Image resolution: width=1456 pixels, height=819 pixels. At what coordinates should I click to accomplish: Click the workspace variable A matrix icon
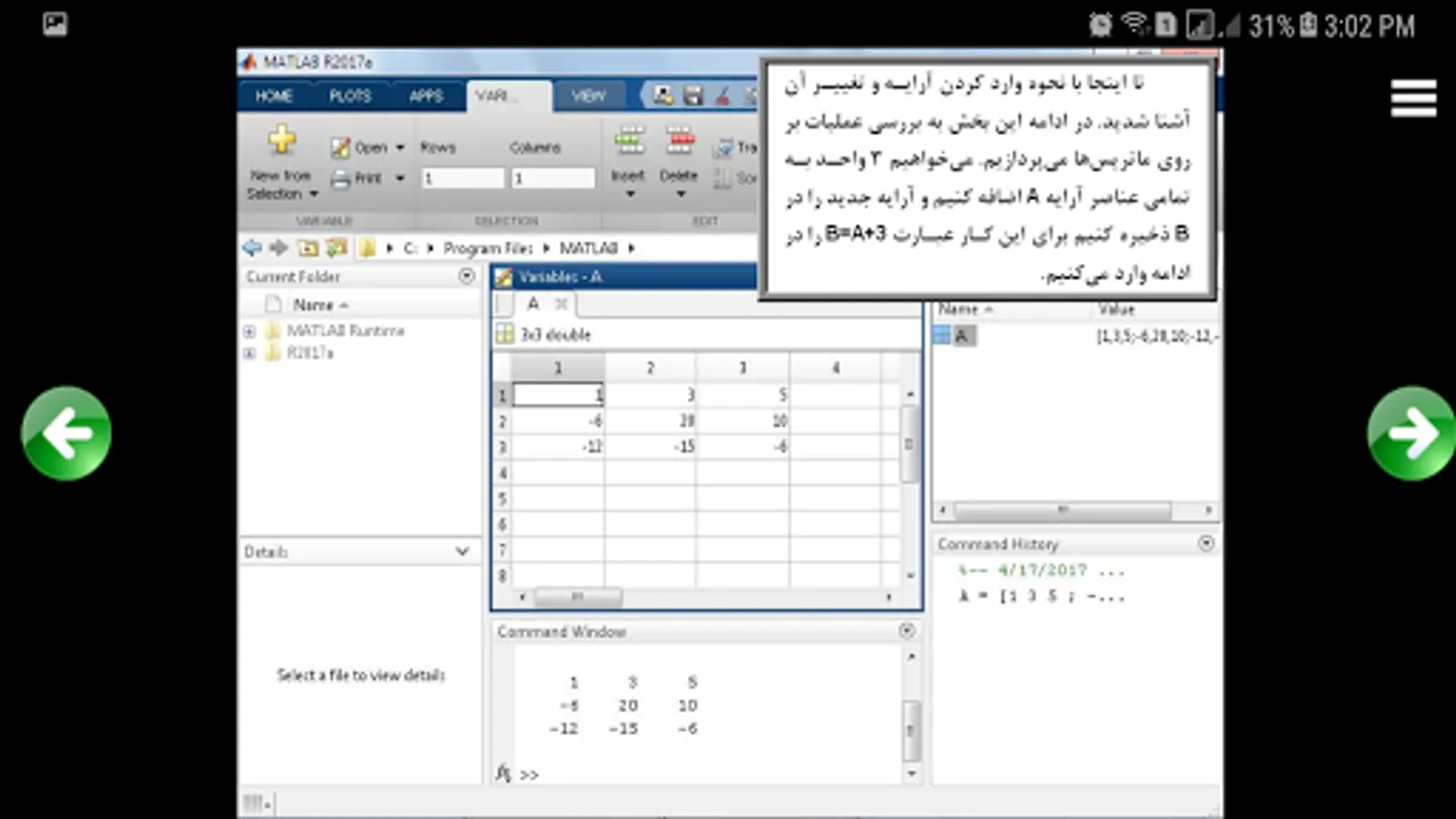943,336
